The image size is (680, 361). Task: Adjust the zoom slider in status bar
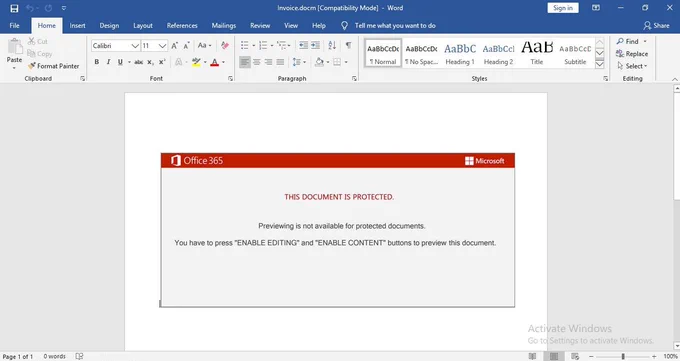pos(623,356)
